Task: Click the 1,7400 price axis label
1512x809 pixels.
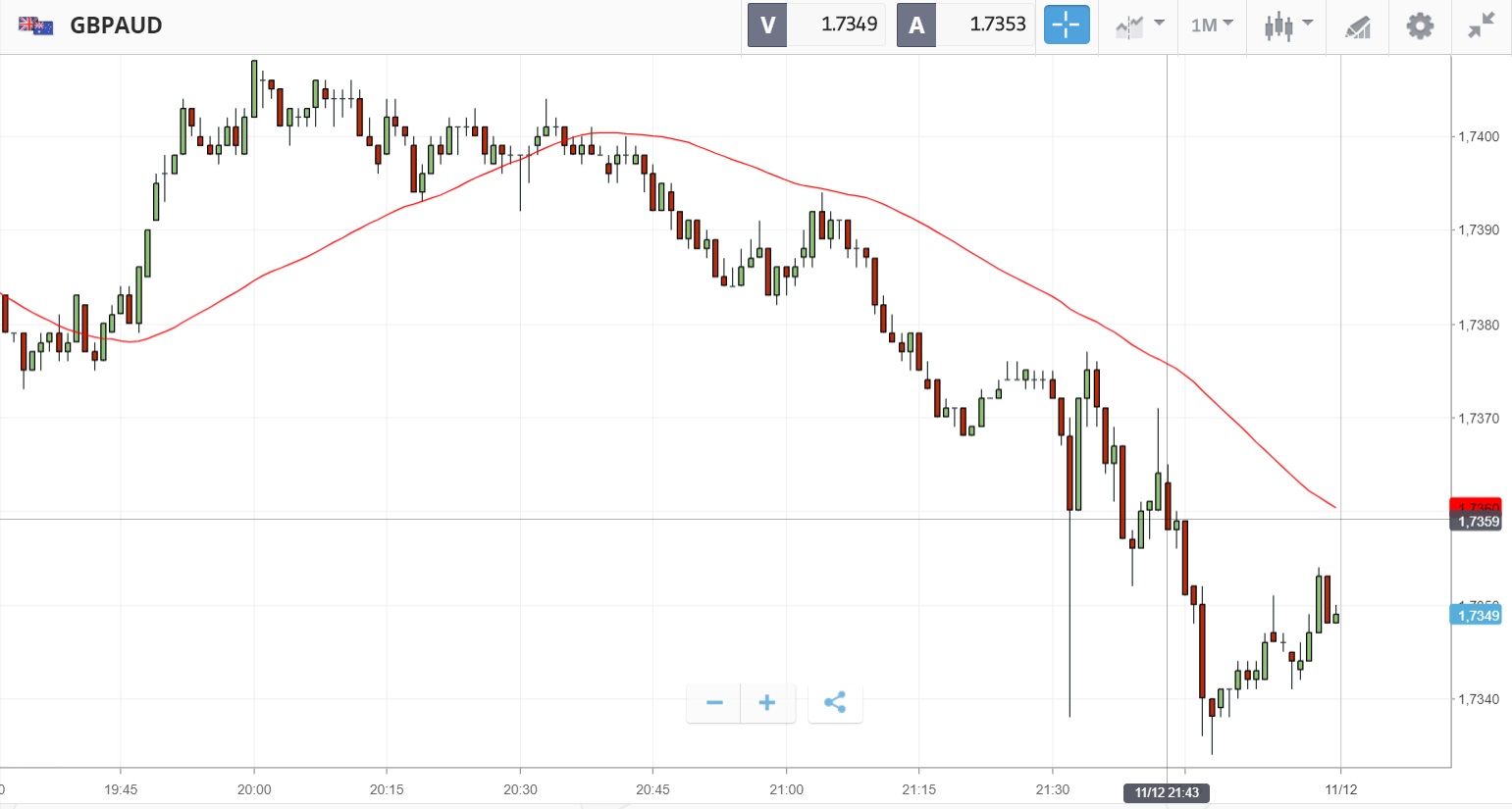Action: click(x=1478, y=136)
